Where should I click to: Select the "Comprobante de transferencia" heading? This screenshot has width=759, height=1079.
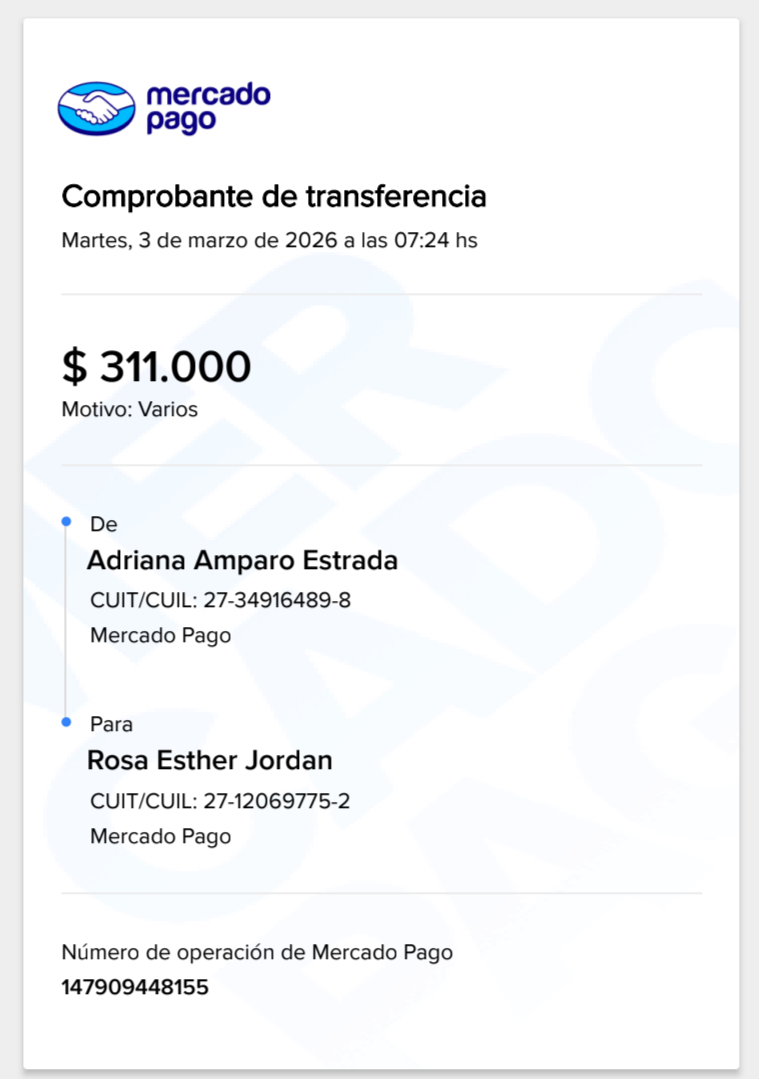click(x=273, y=196)
